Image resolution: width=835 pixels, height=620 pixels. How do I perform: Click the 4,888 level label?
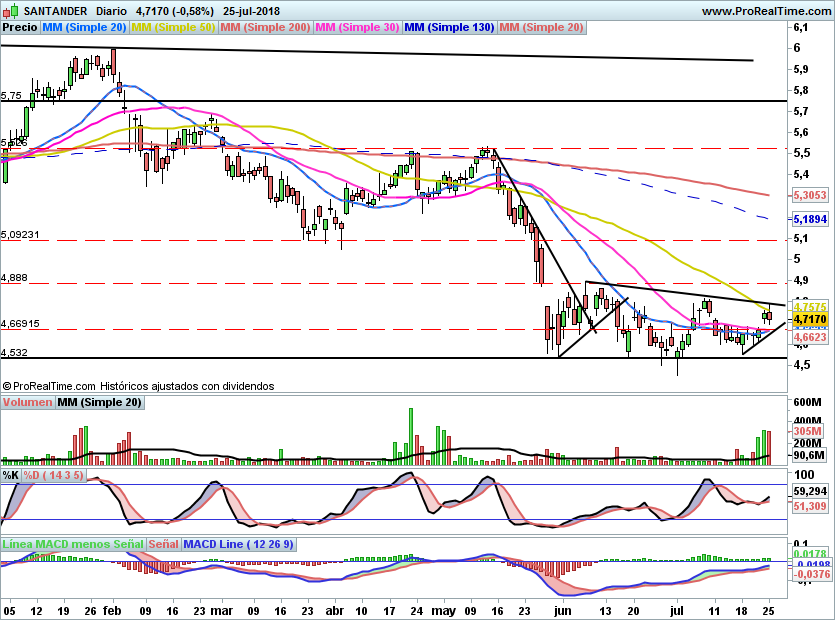pos(14,278)
